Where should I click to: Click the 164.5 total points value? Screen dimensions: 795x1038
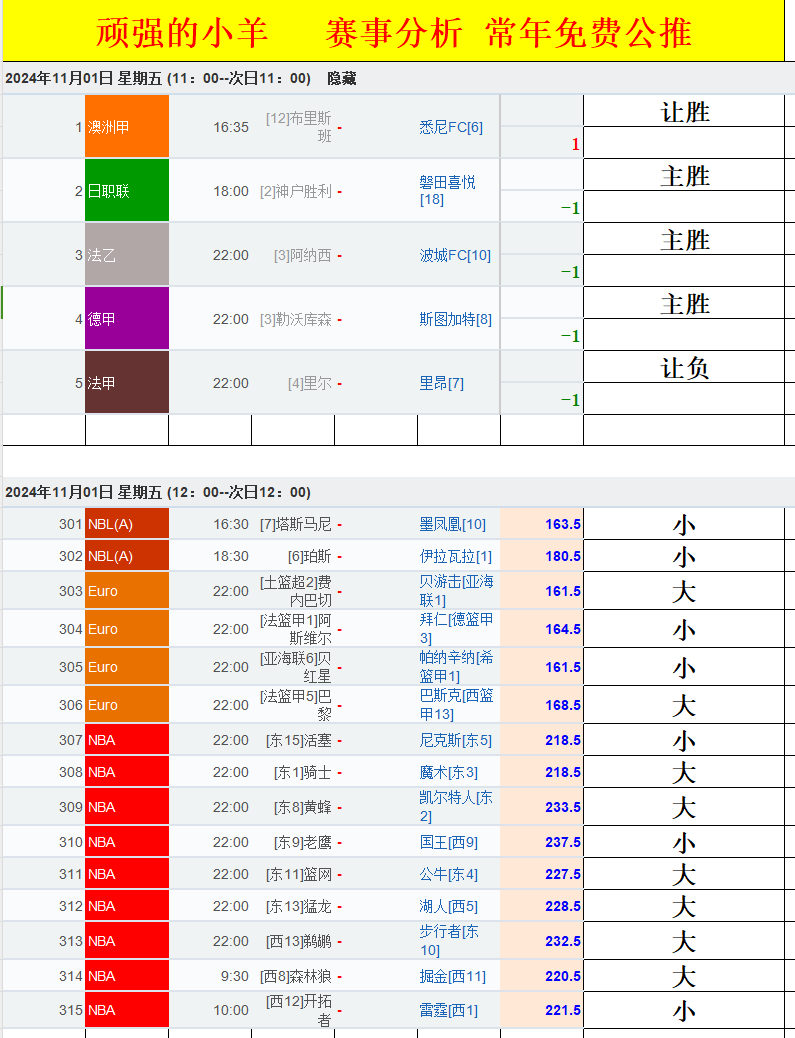pos(563,629)
